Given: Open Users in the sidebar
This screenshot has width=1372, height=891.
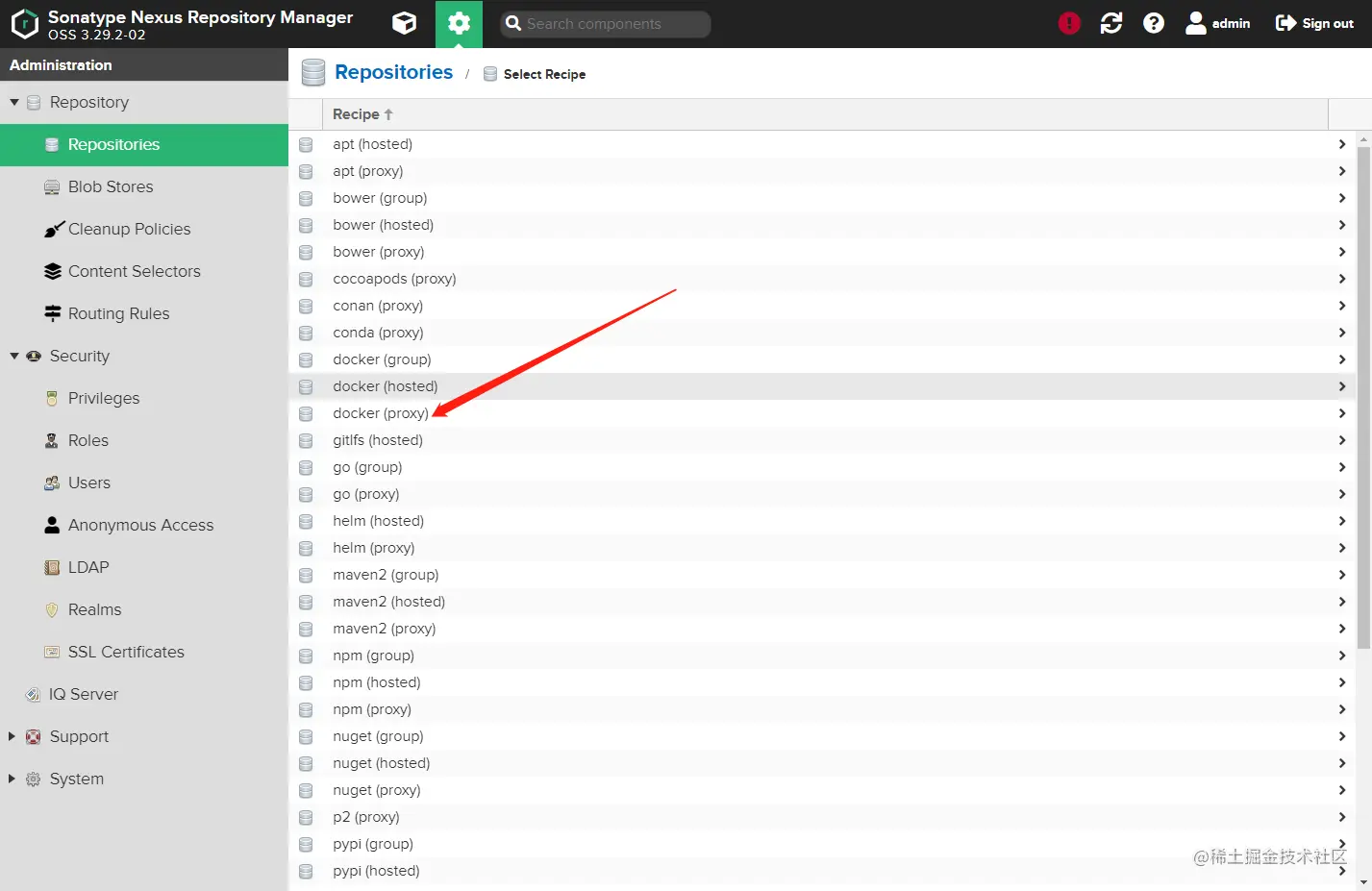Looking at the screenshot, I should [144, 483].
